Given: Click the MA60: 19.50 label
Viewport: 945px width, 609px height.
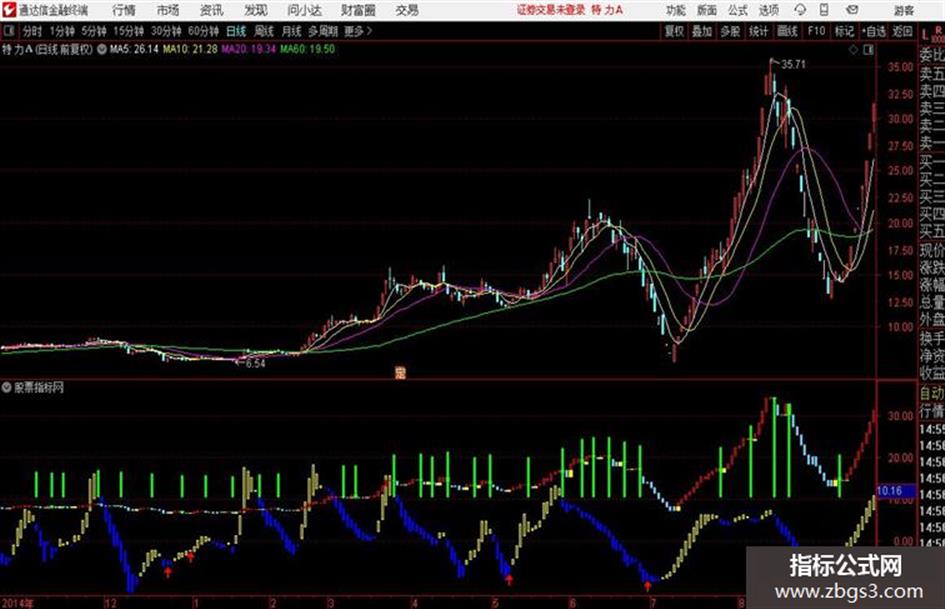Looking at the screenshot, I should [x=307, y=49].
